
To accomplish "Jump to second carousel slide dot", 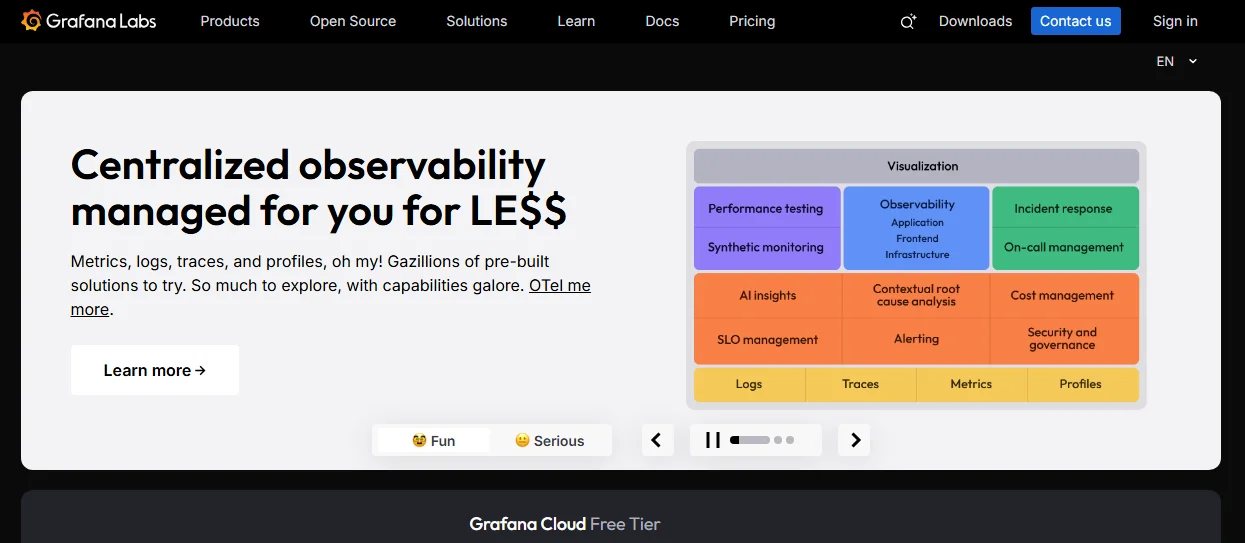I will [x=779, y=440].
